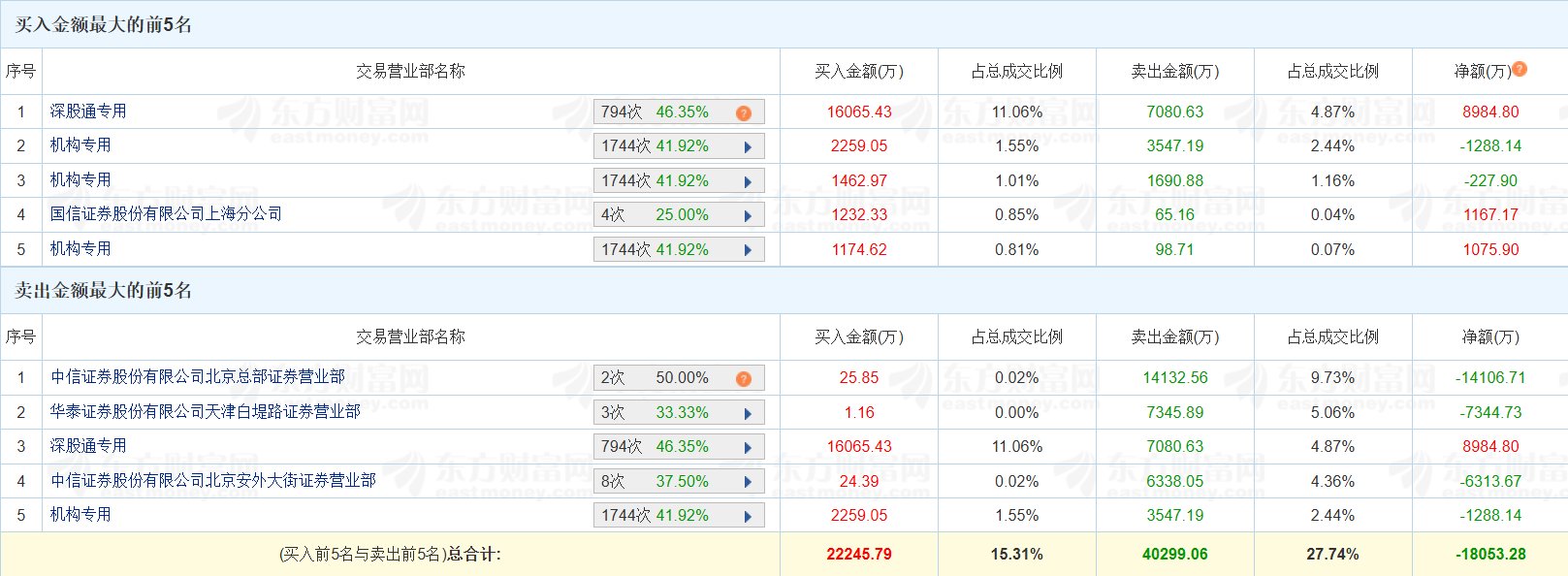Expand the arrow for 机构专用 row with 1462.97
The width and height of the screenshot is (1568, 576).
pos(748,182)
